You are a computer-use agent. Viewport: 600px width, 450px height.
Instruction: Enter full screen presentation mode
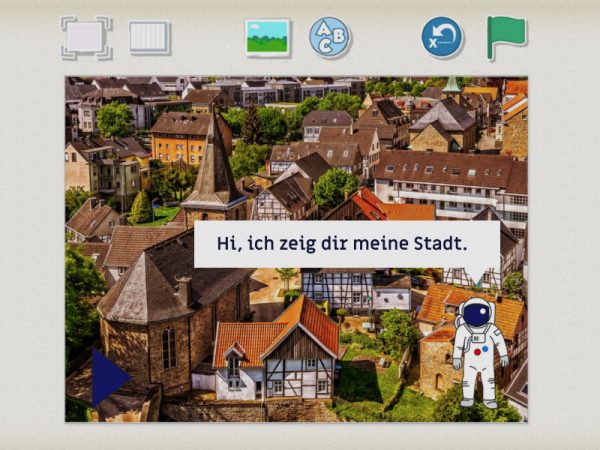click(86, 38)
